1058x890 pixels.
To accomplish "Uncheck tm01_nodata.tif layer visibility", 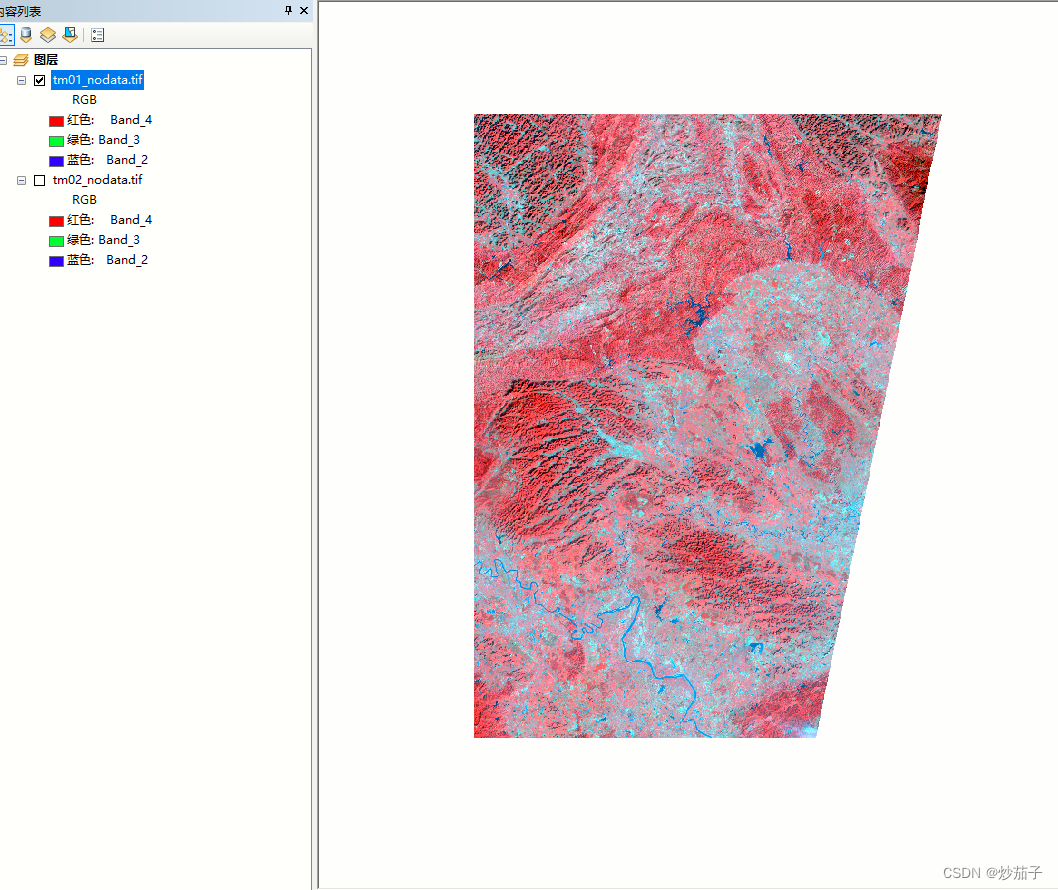I will click(x=40, y=80).
